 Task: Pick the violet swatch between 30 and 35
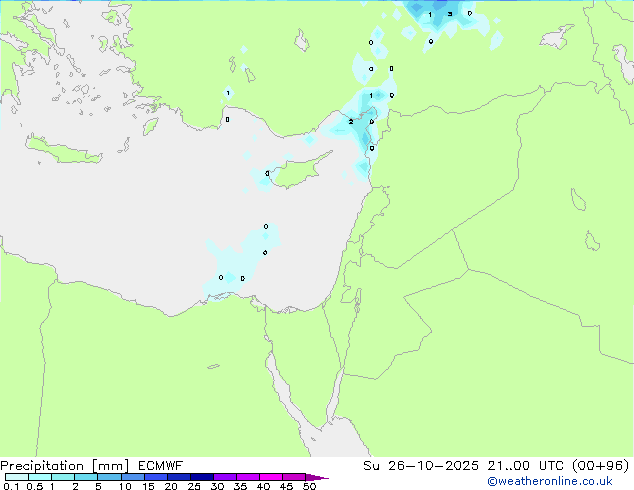(x=225, y=477)
